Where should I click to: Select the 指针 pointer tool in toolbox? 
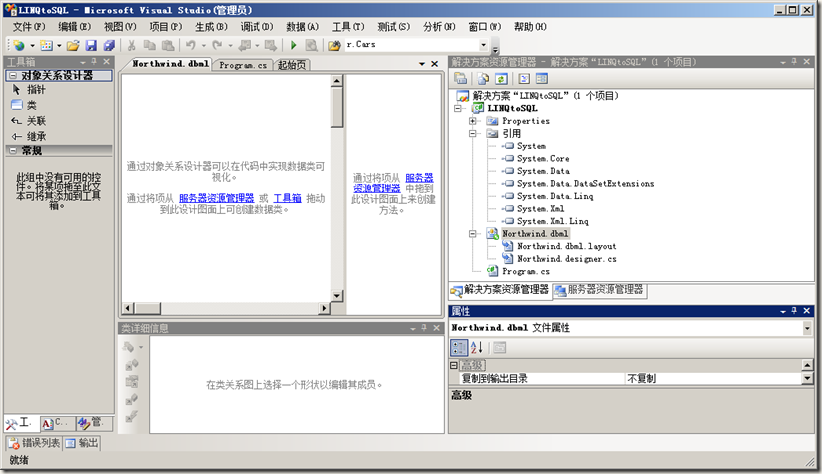pos(59,90)
